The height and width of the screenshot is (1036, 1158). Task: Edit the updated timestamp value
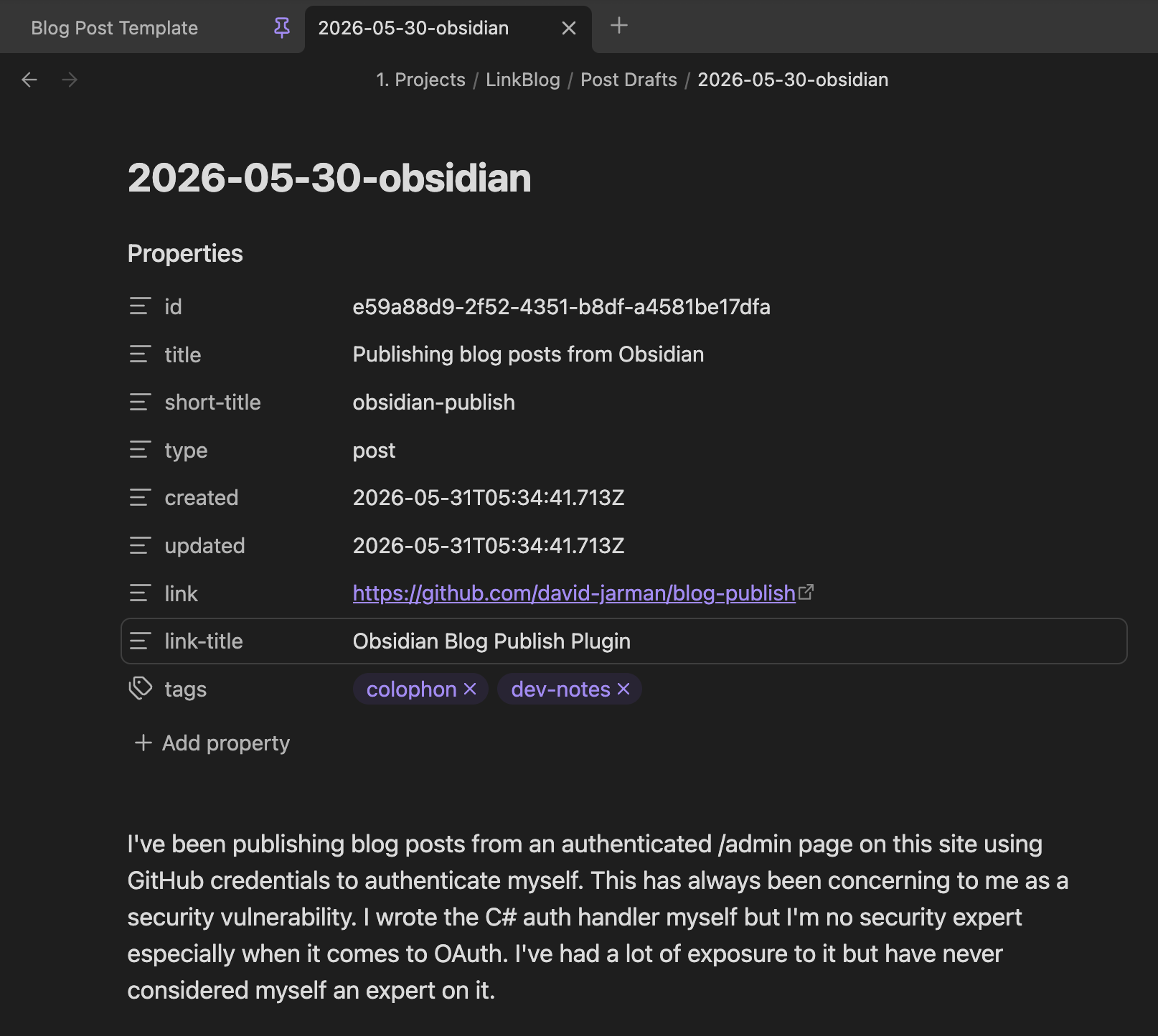click(x=489, y=546)
